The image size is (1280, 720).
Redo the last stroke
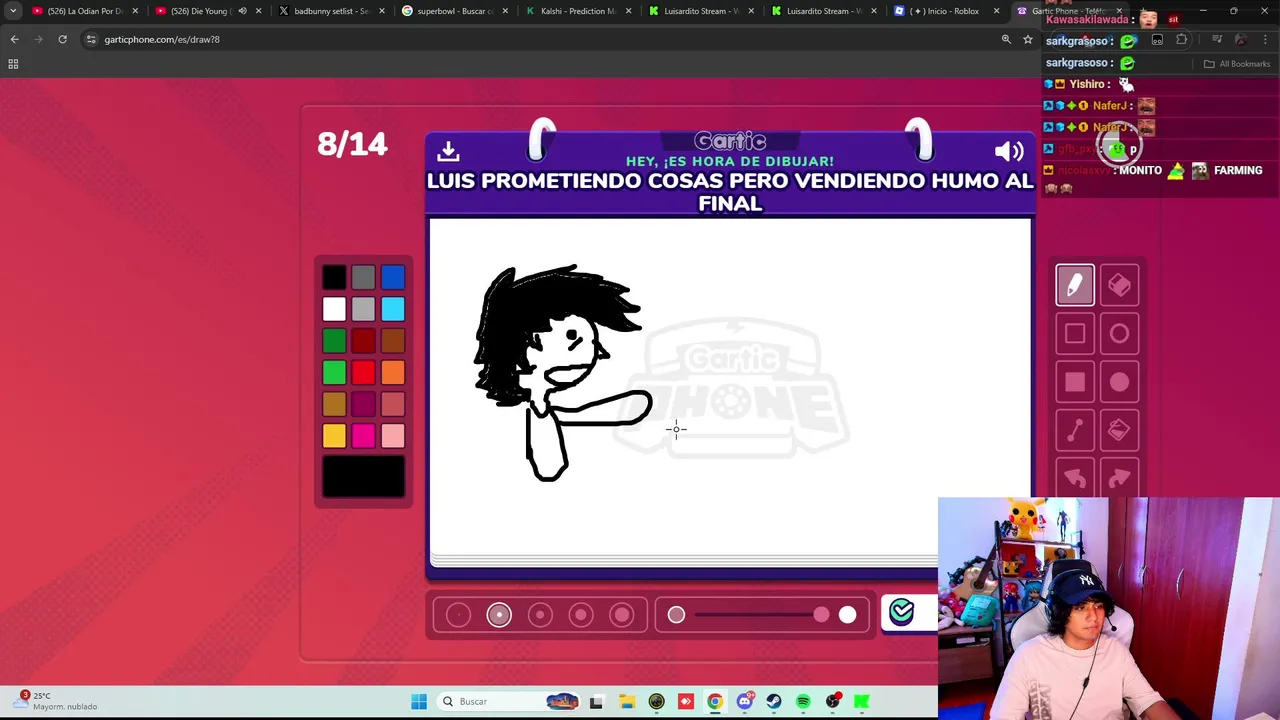[1119, 478]
